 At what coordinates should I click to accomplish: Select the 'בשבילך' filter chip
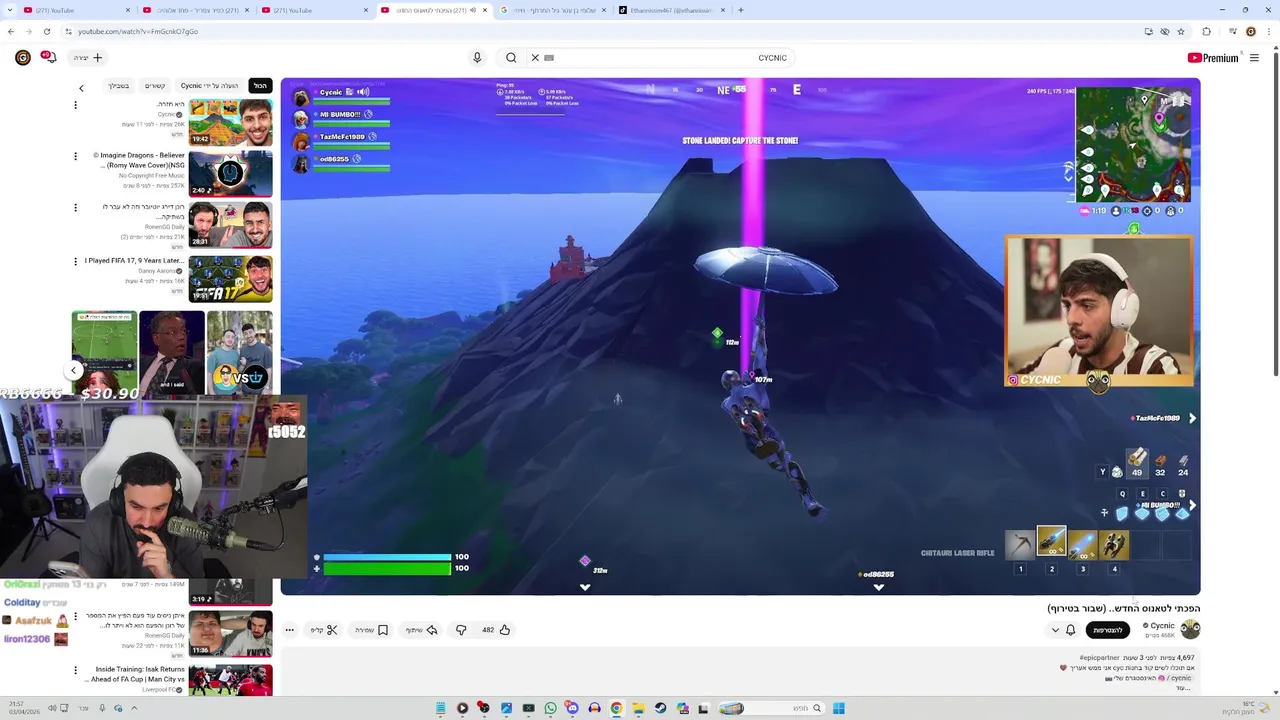point(118,86)
